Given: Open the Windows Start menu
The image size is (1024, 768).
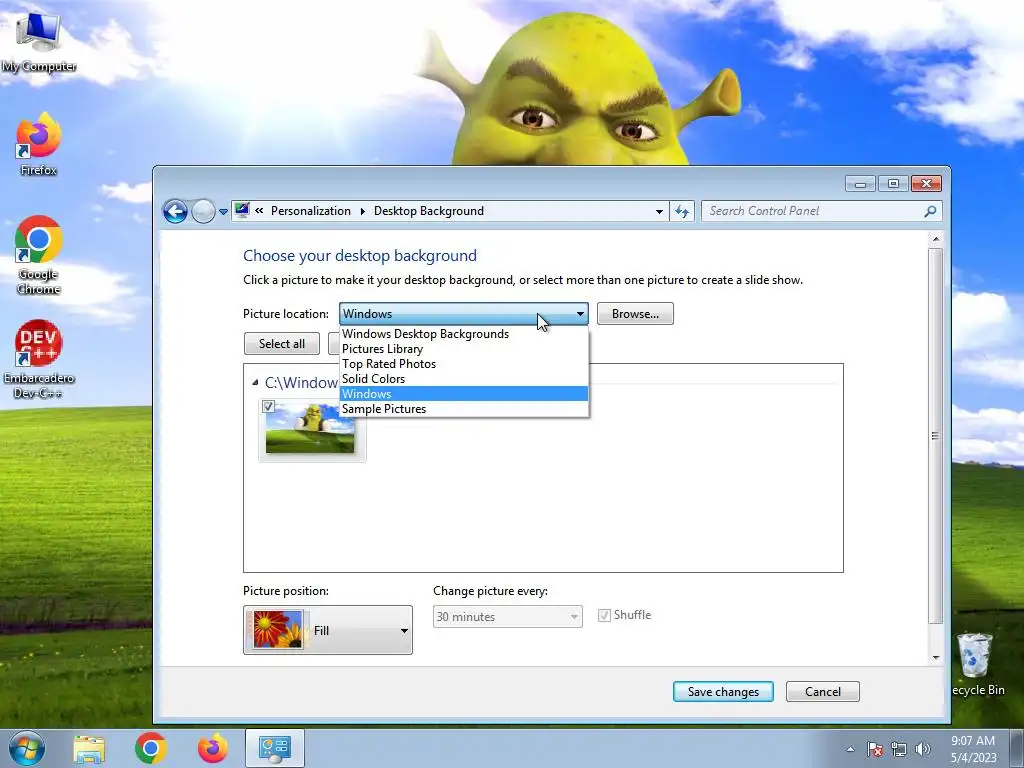Looking at the screenshot, I should tap(27, 748).
